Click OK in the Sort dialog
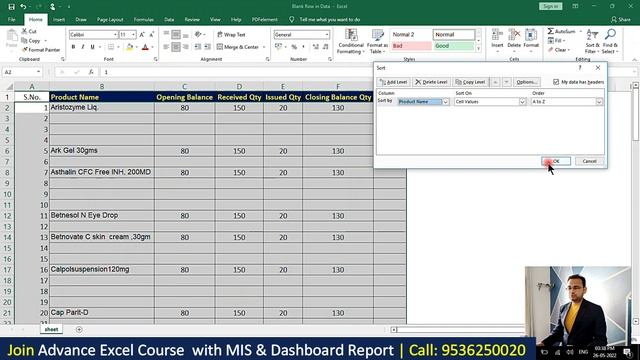Screen dimensions: 640x360 point(556,161)
